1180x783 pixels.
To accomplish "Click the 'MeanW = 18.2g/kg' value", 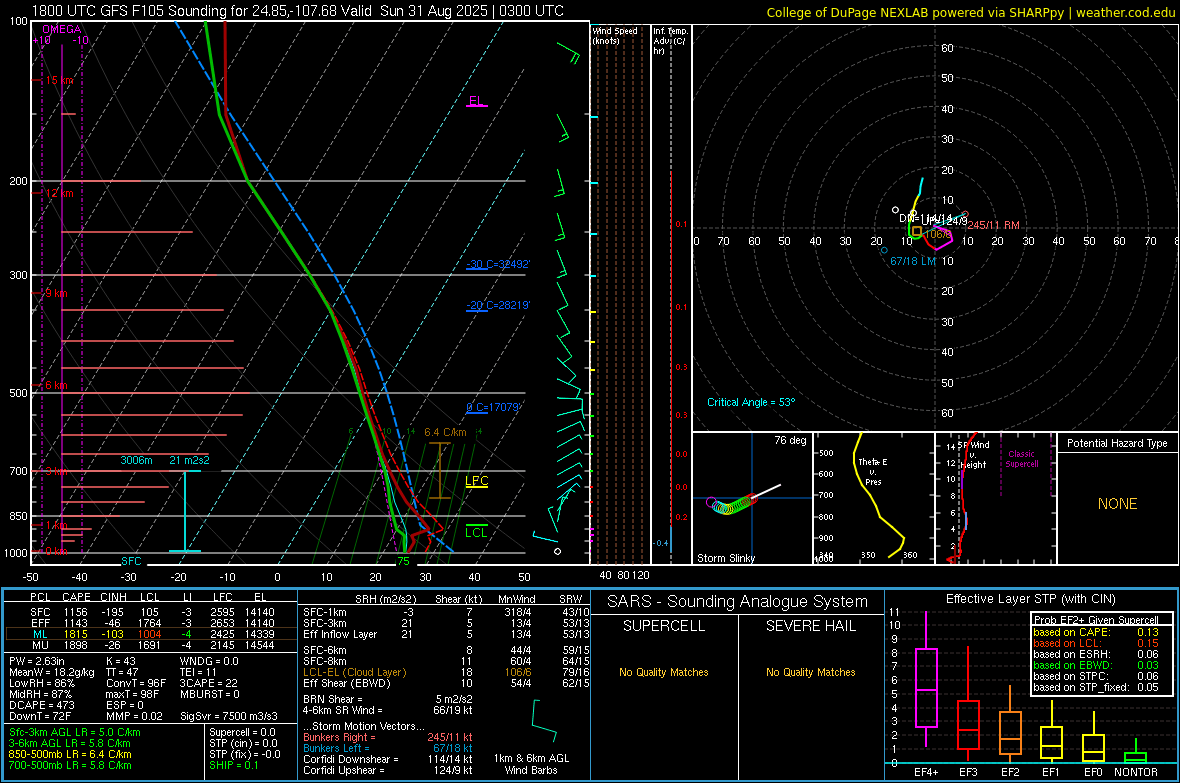I will [x=52, y=672].
